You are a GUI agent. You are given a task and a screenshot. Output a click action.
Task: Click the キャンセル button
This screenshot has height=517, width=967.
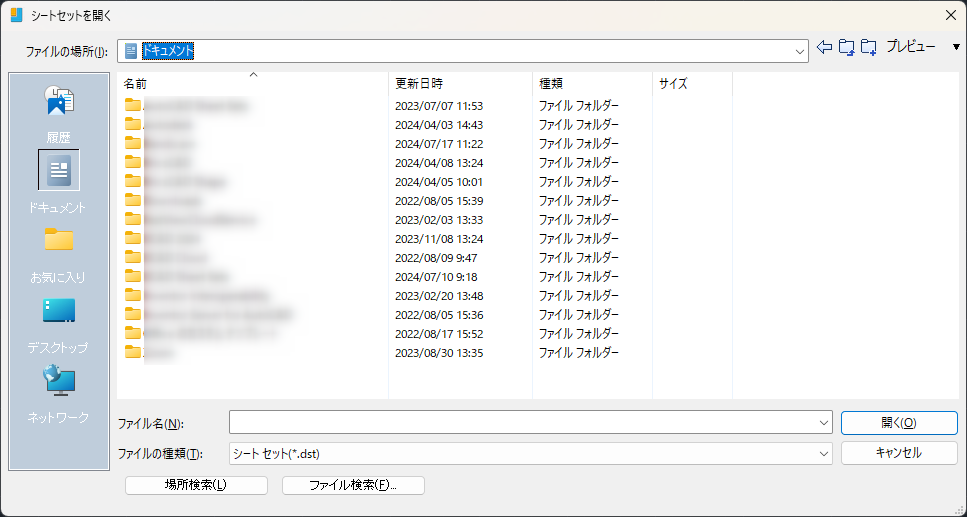click(x=899, y=453)
